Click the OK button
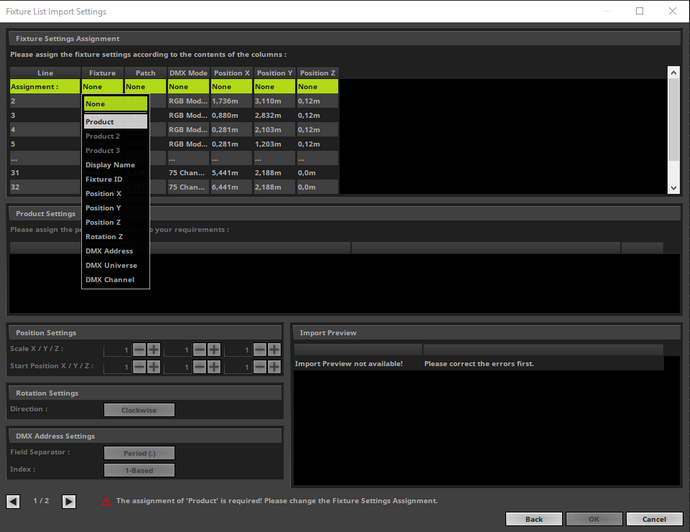 click(594, 519)
